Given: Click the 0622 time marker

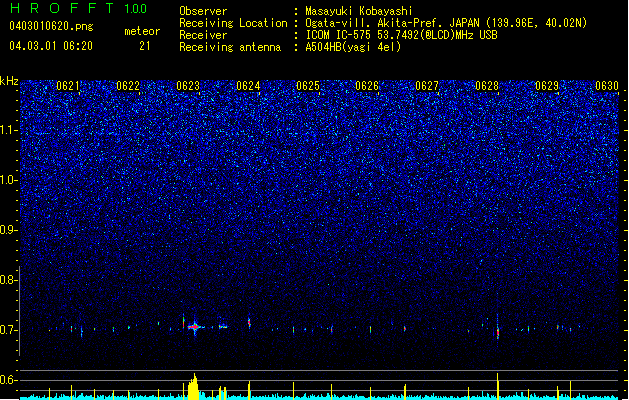Looking at the screenshot, I should point(128,86).
